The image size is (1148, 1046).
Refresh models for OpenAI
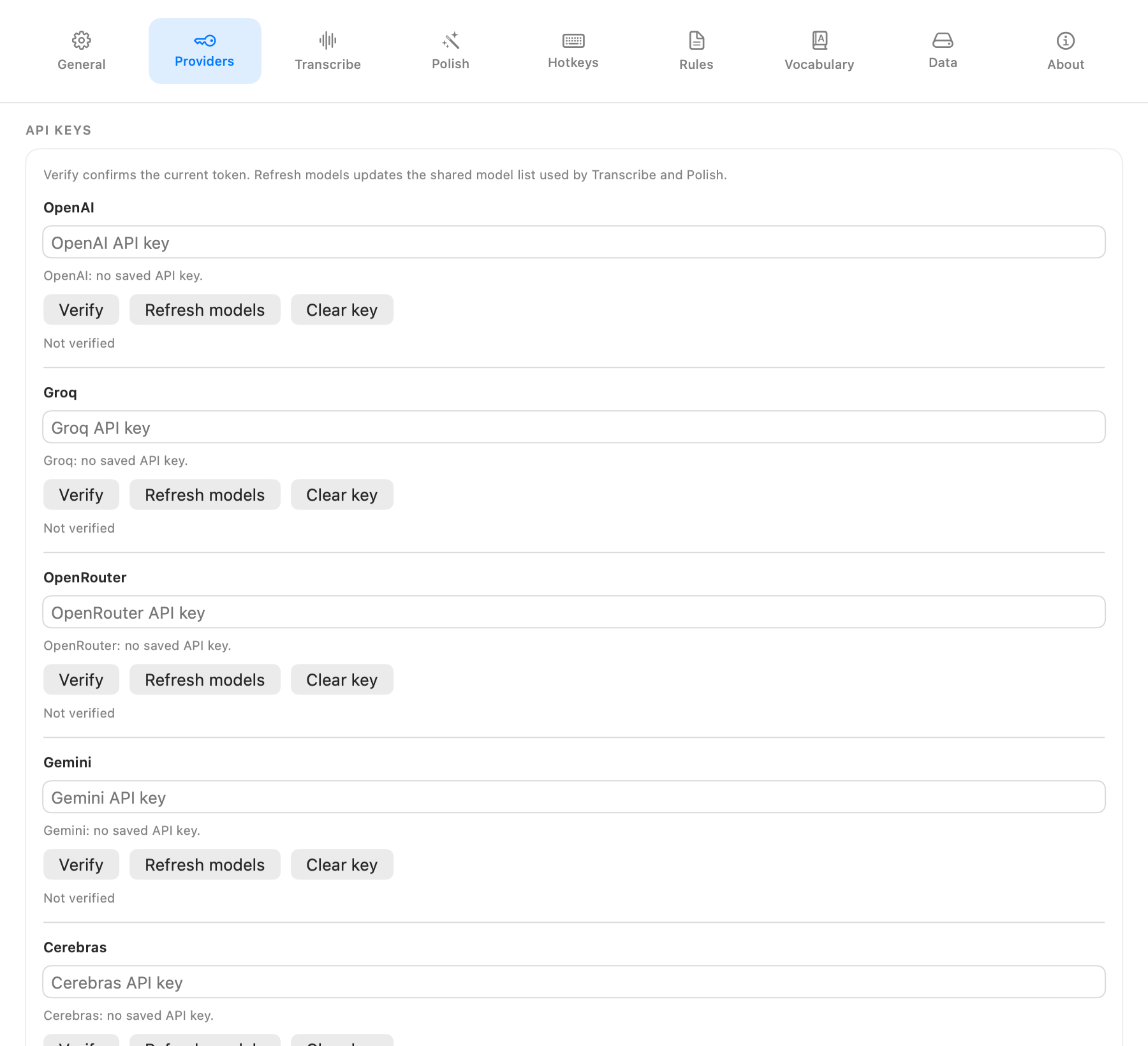coord(205,310)
